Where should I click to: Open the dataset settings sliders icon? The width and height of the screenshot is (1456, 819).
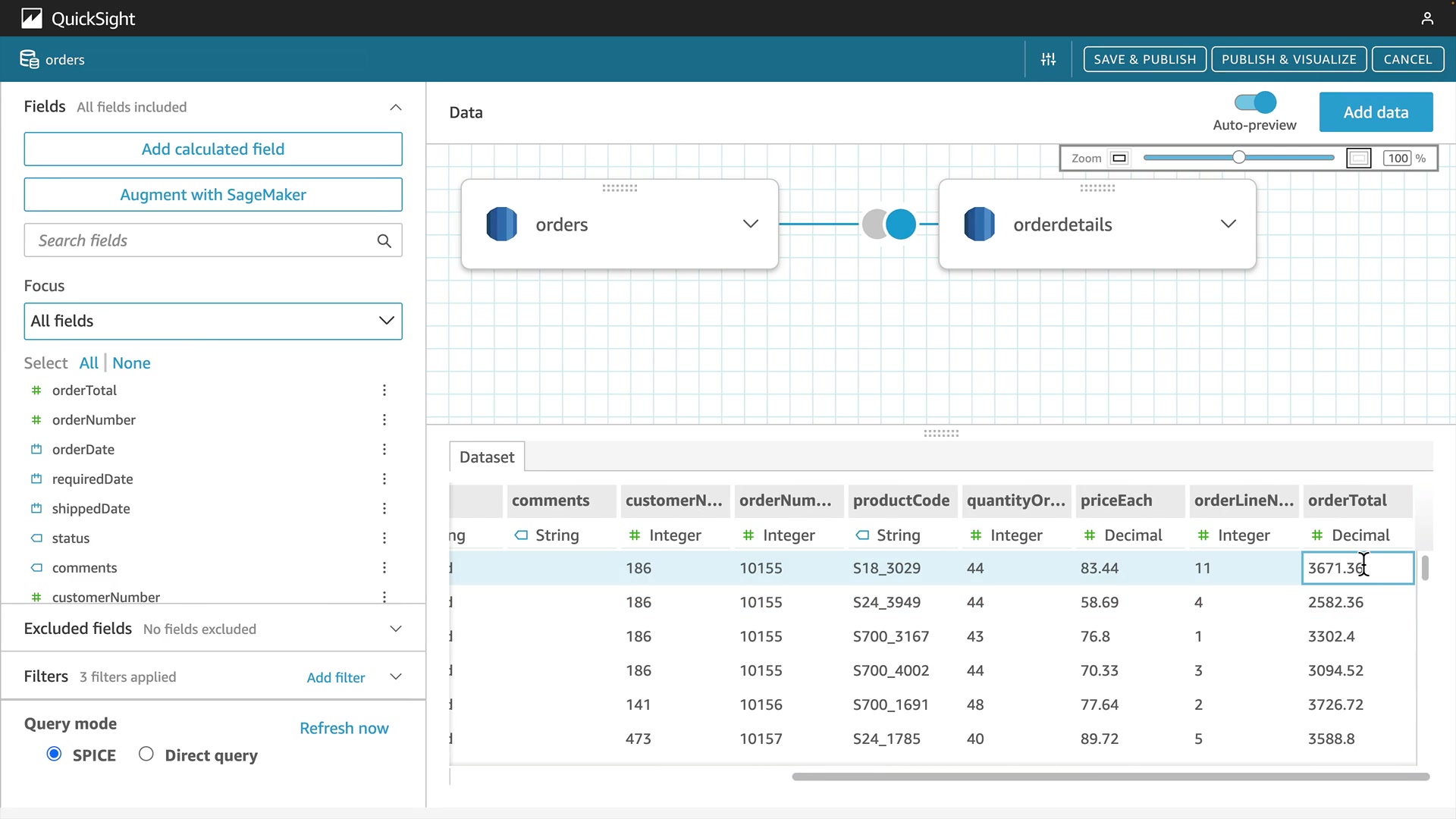pyautogui.click(x=1048, y=59)
